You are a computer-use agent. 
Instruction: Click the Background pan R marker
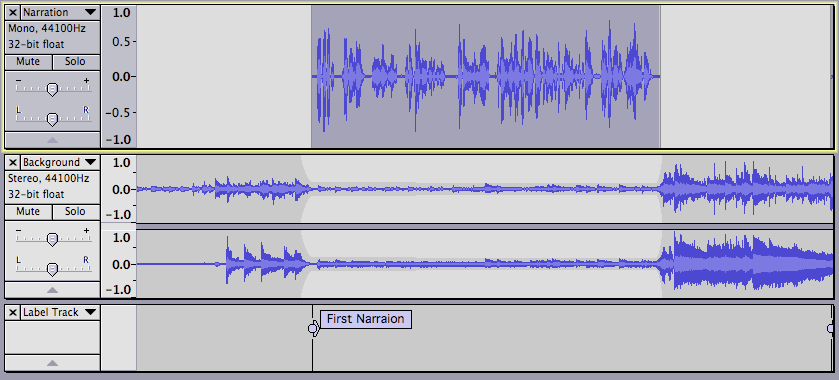86,260
